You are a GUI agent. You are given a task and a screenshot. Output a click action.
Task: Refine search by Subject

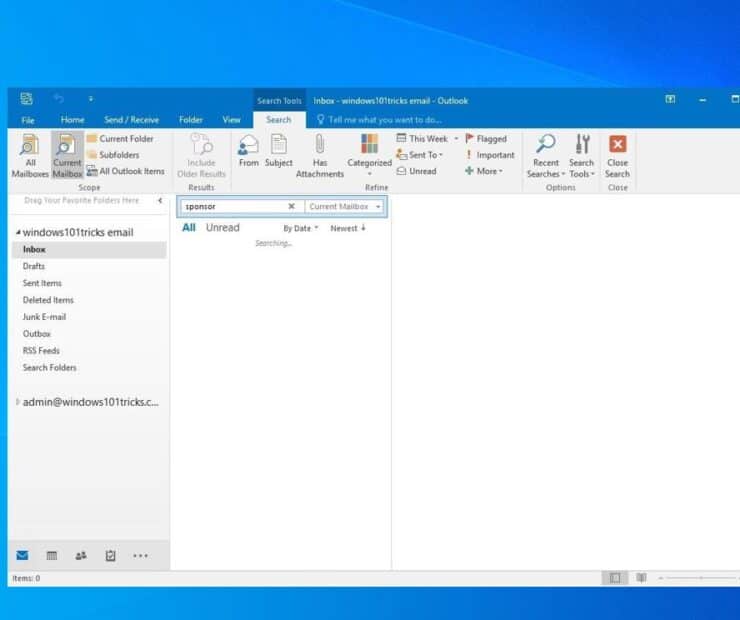(278, 151)
